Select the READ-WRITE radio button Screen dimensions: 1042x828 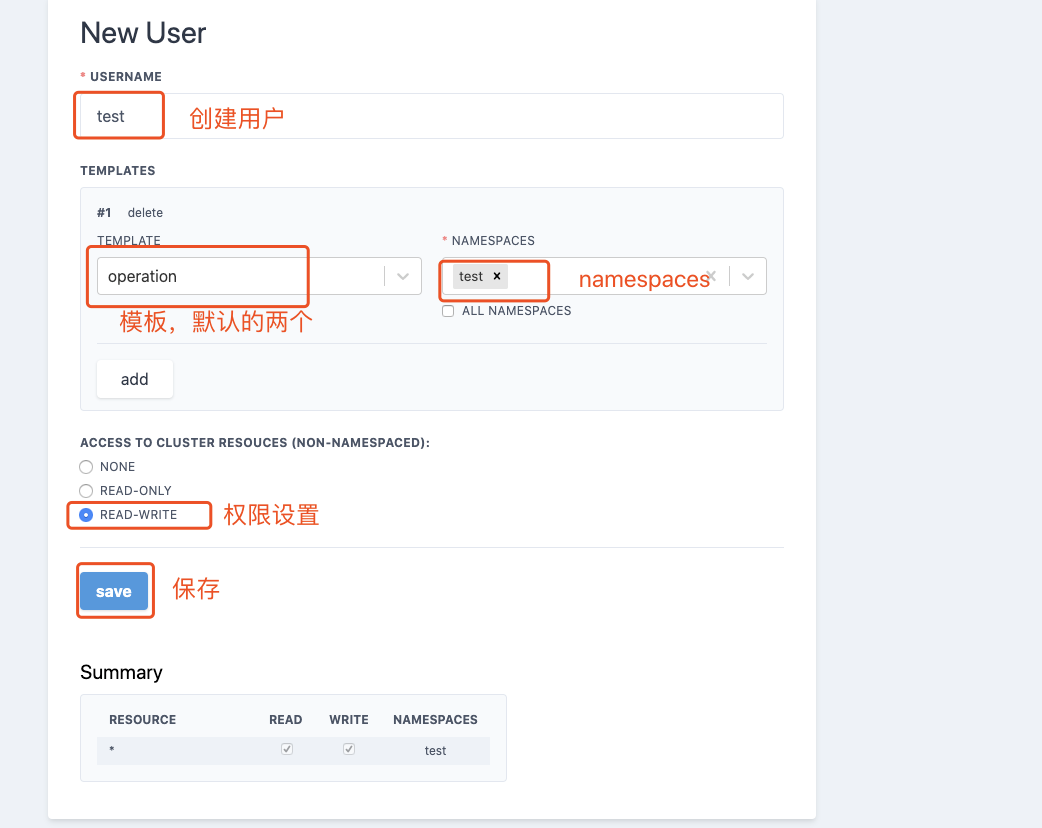click(x=86, y=515)
